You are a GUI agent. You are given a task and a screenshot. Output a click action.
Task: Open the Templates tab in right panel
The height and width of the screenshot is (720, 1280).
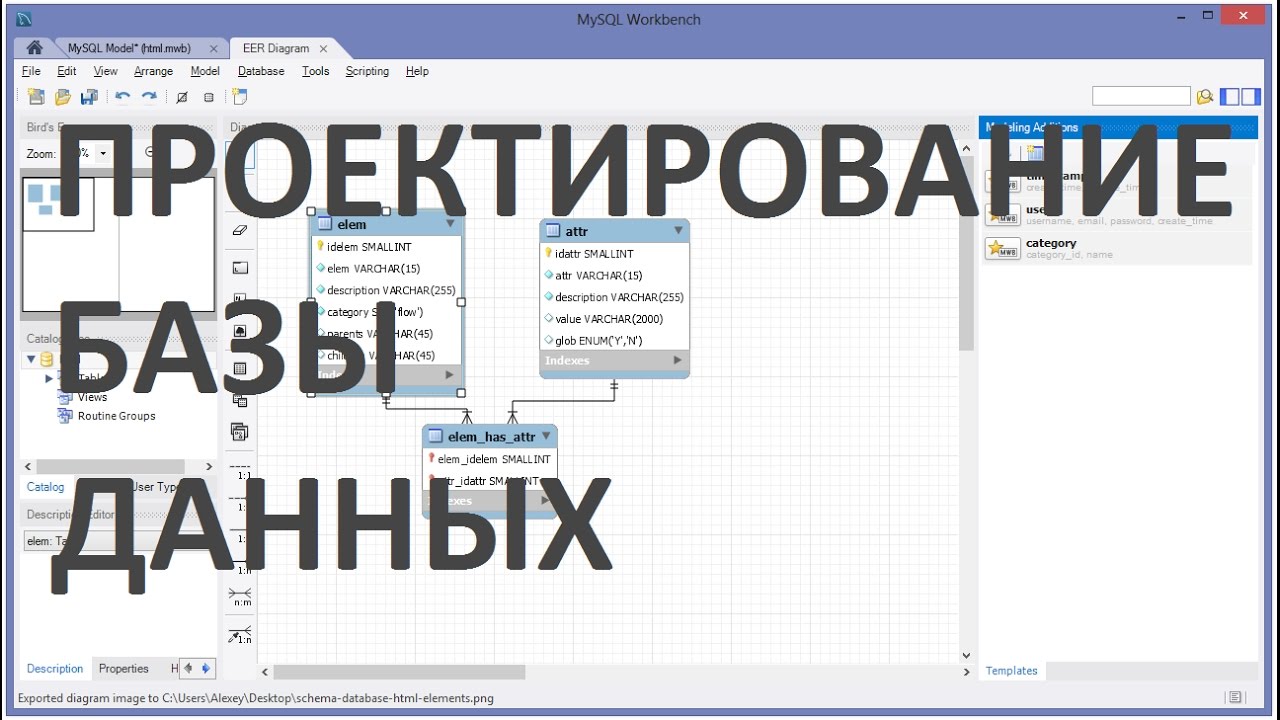tap(1011, 671)
